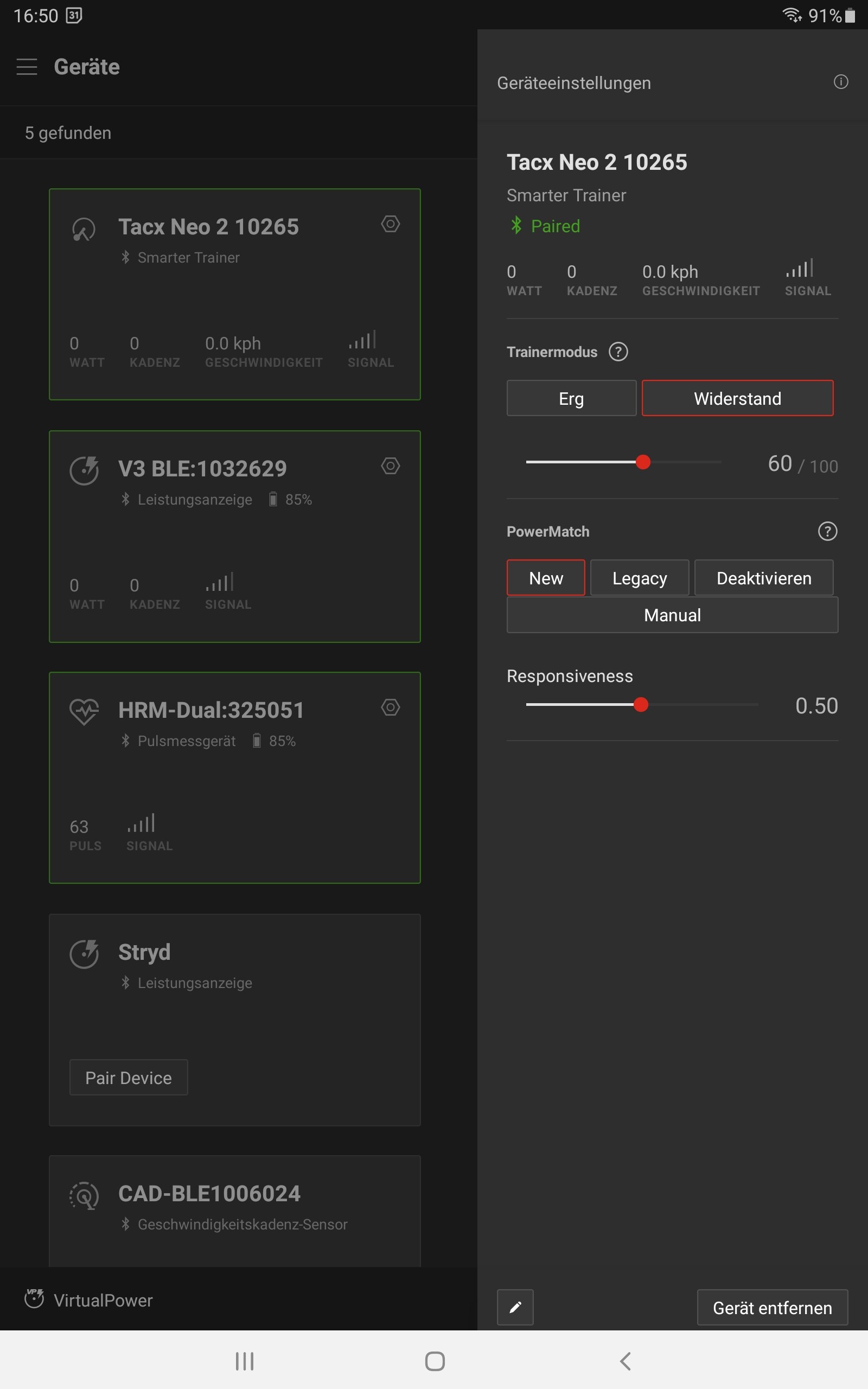The width and height of the screenshot is (868, 1389).
Task: Click the resistance slider handle at 60
Action: [x=643, y=462]
